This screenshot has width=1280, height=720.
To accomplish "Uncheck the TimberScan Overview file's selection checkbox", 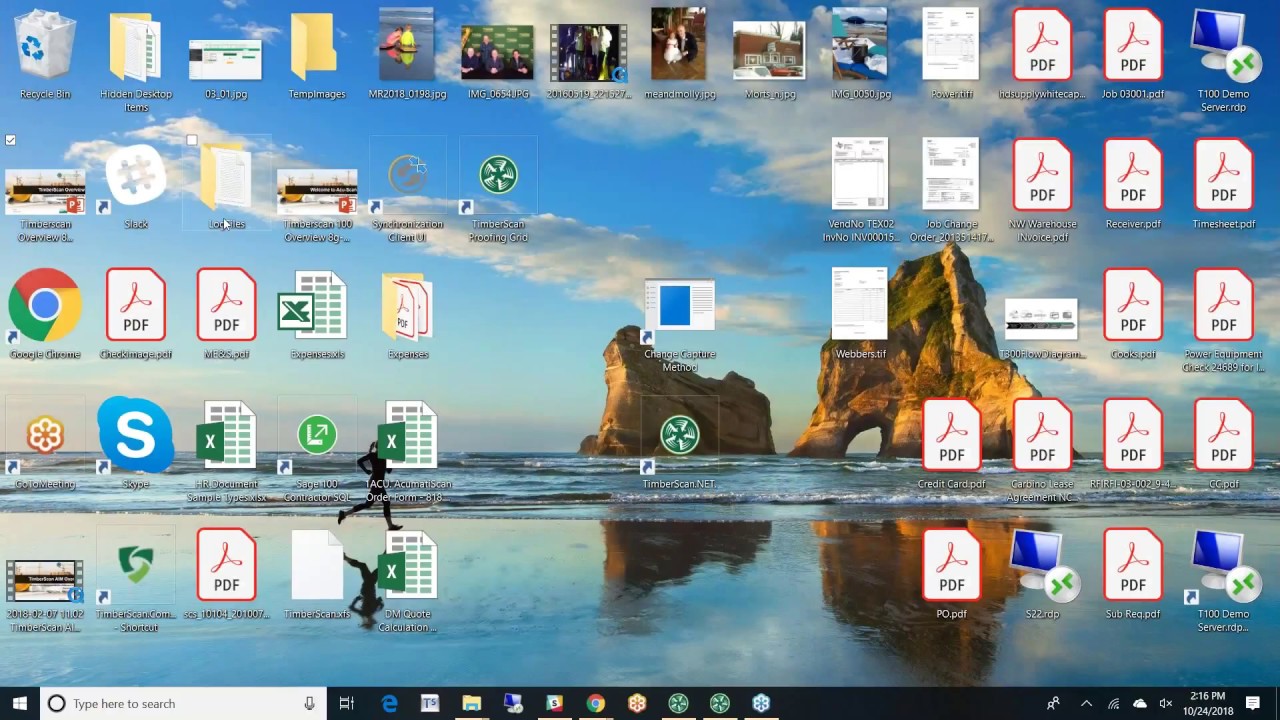I will click(11, 140).
